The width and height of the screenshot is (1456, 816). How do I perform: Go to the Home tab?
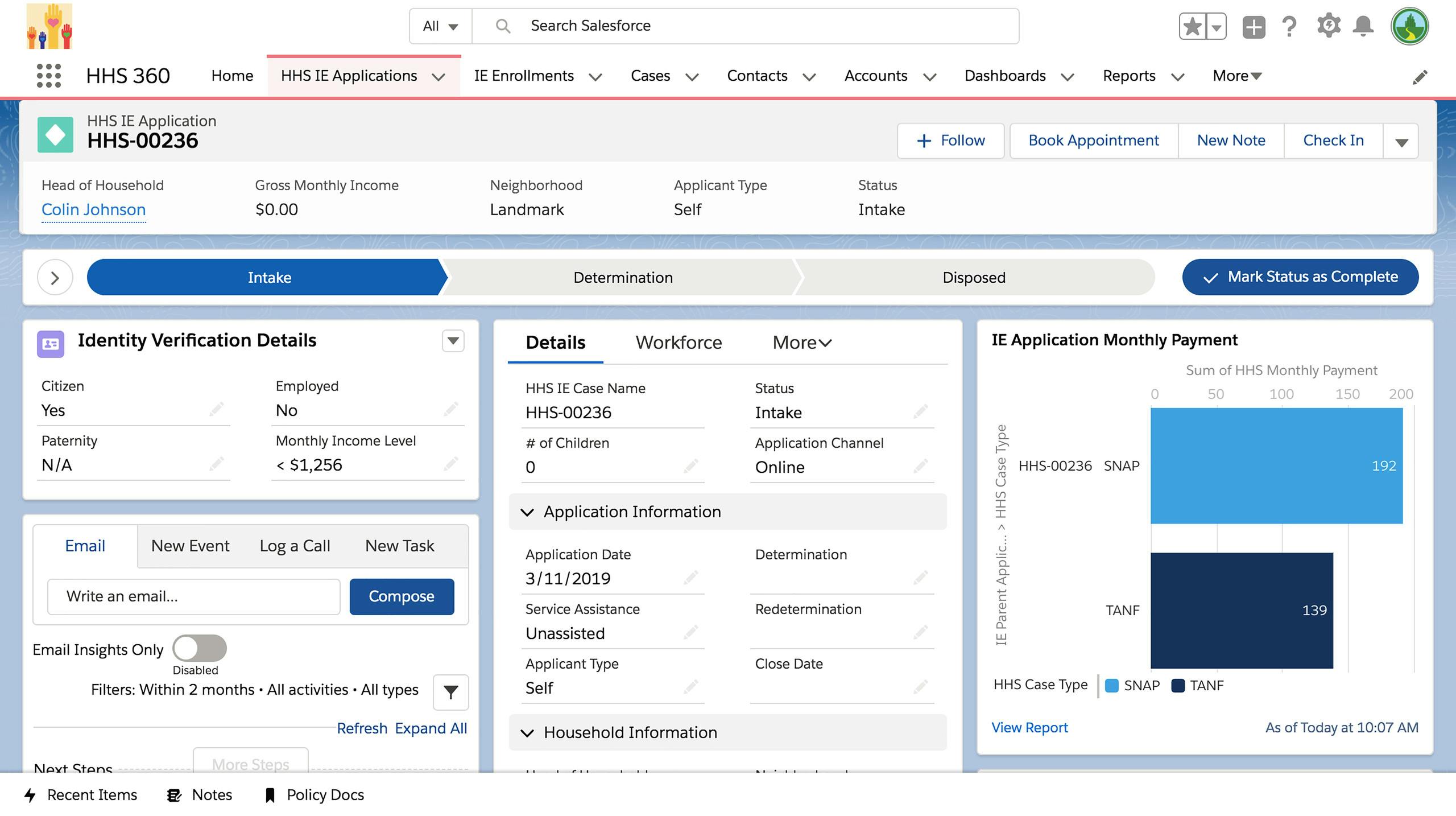click(x=232, y=76)
